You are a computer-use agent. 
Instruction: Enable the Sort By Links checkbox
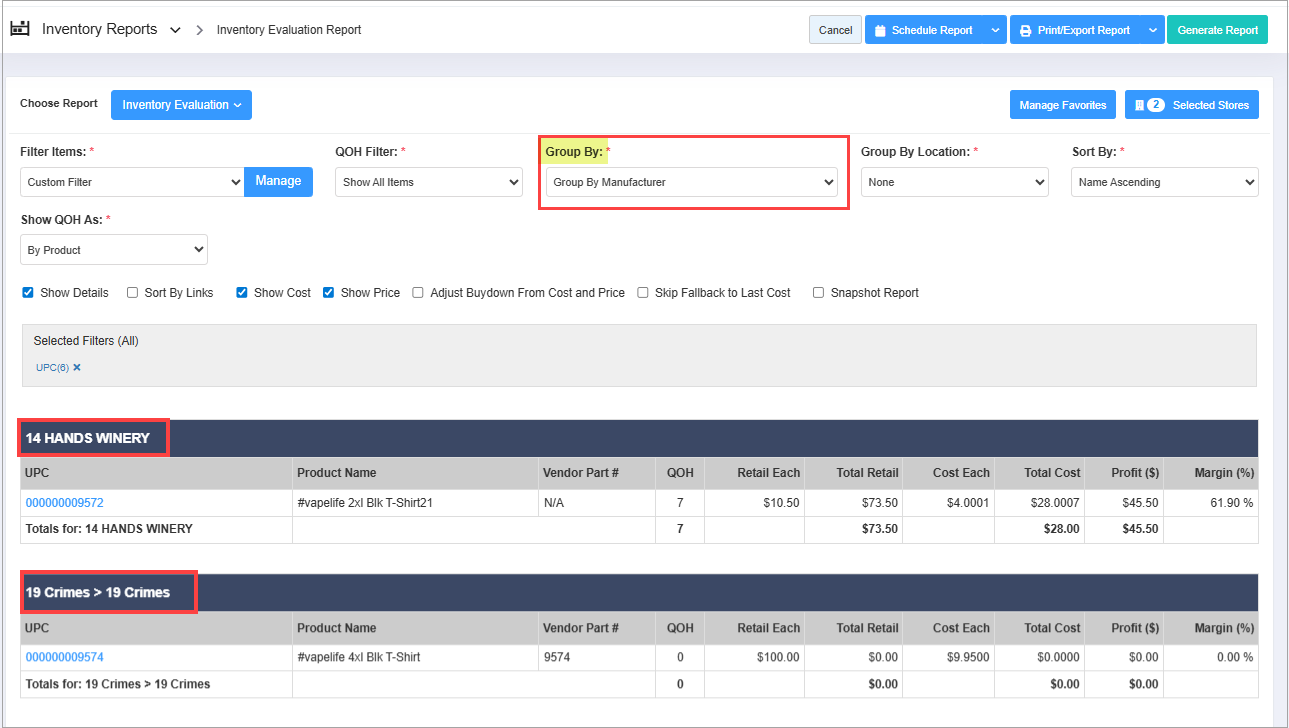click(x=132, y=293)
